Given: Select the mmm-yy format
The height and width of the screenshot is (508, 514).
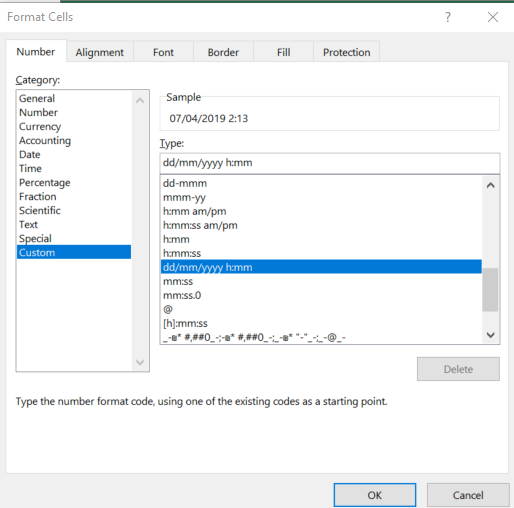Looking at the screenshot, I should (x=321, y=197).
